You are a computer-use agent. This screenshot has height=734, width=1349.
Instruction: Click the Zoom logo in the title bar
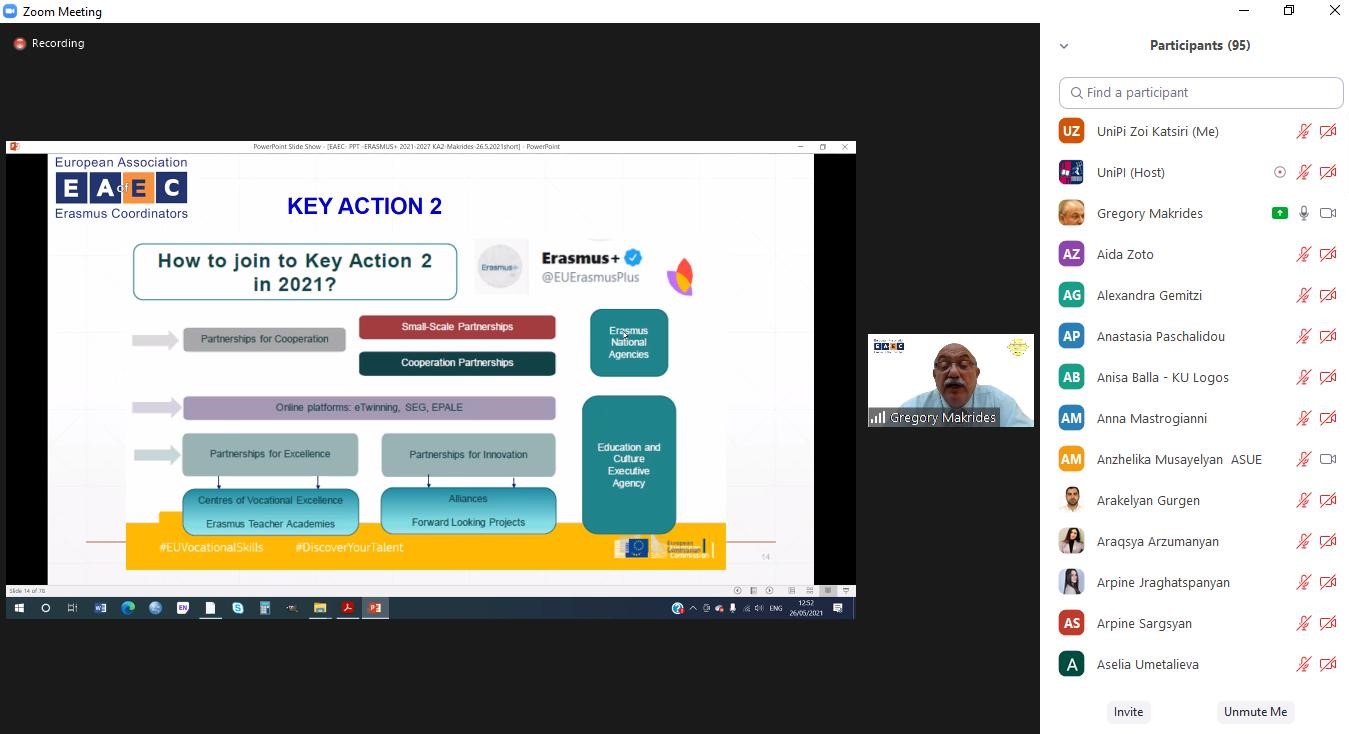click(11, 11)
